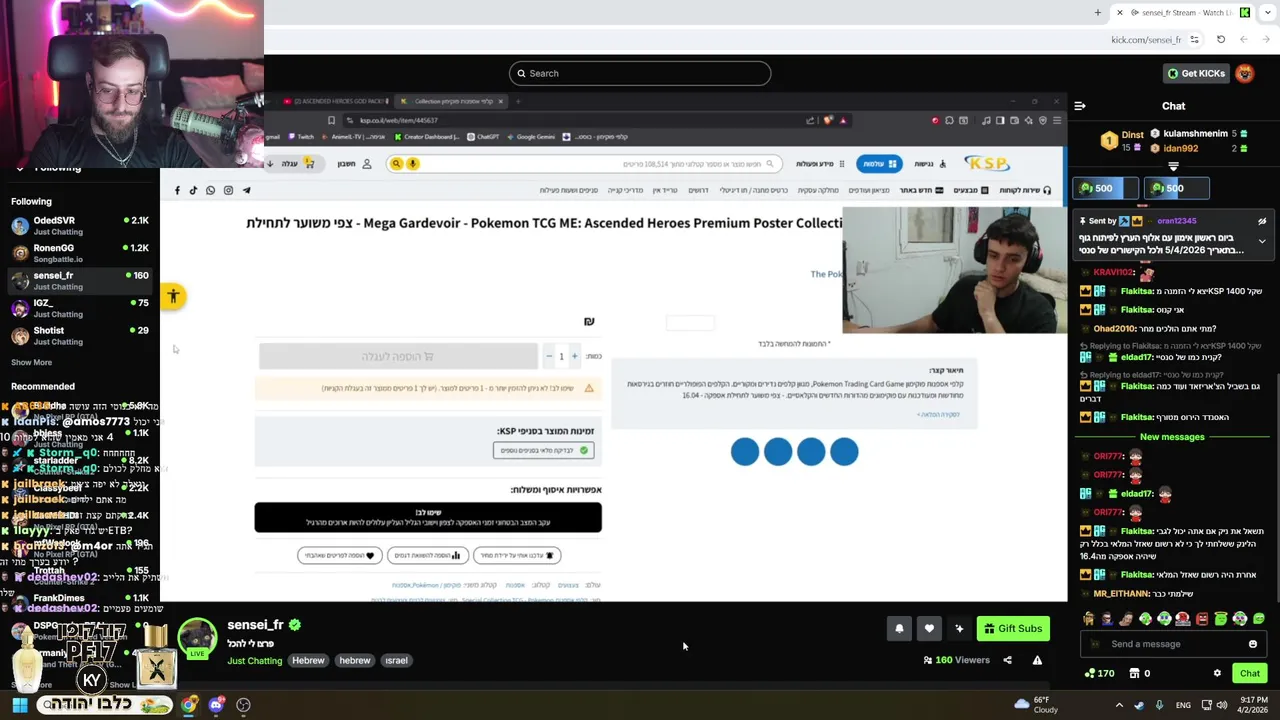Screen dimensions: 1280x720
Task: Click the verified badge next to sensei_fr
Action: click(x=295, y=625)
